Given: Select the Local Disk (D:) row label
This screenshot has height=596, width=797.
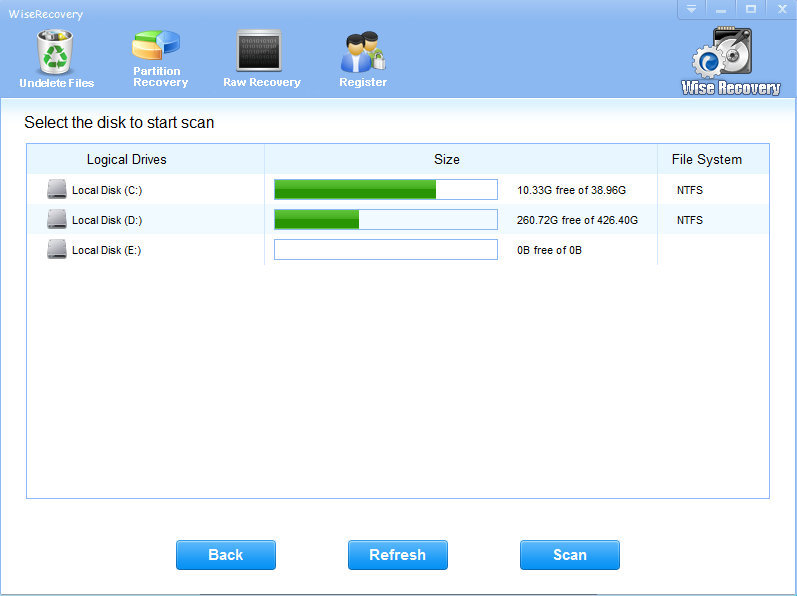Looking at the screenshot, I should [x=106, y=220].
